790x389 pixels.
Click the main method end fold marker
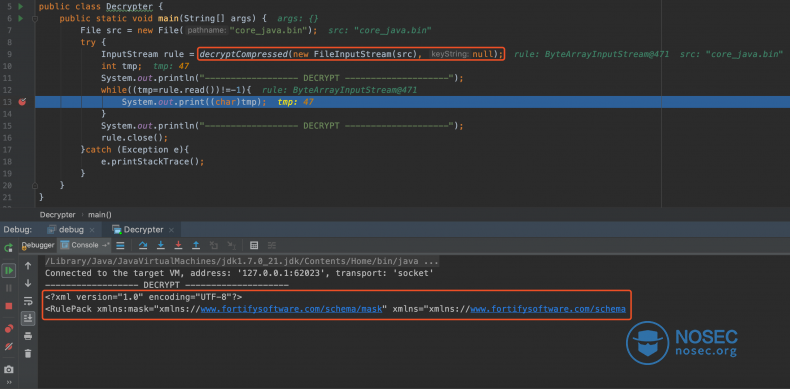35,185
